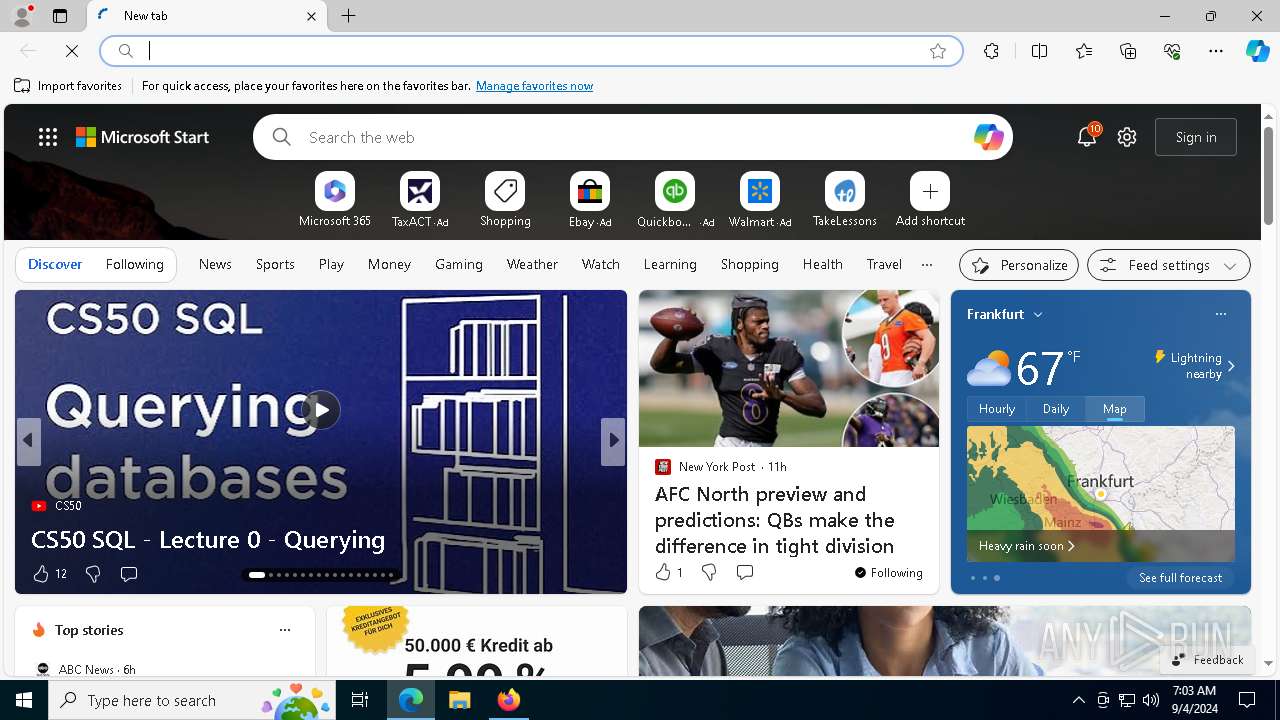Open page settings gear
Viewport: 1280px width, 720px height.
coord(1127,137)
